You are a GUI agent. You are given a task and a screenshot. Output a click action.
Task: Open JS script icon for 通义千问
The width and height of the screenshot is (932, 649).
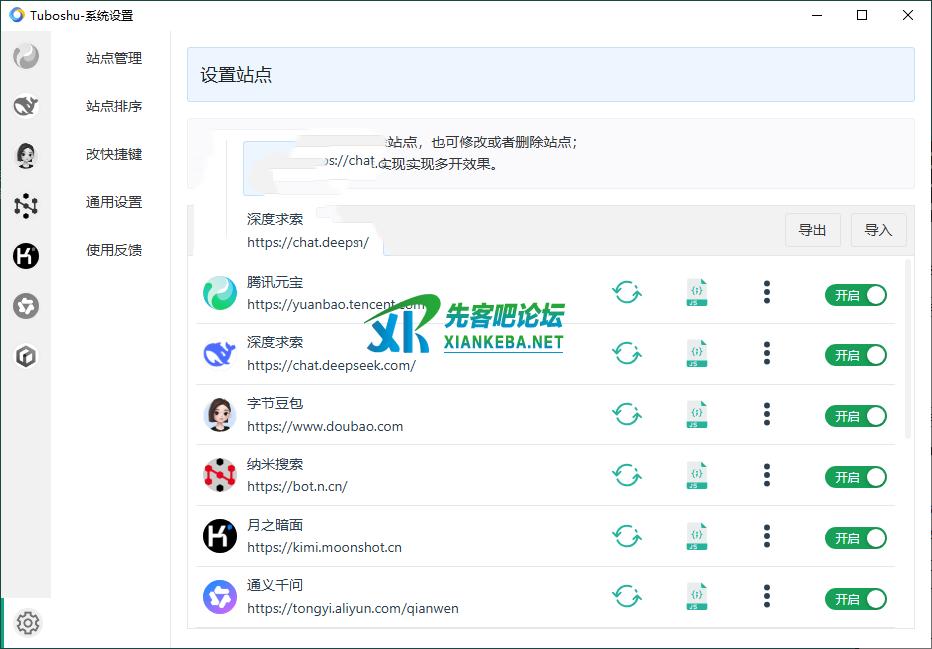[x=697, y=598]
